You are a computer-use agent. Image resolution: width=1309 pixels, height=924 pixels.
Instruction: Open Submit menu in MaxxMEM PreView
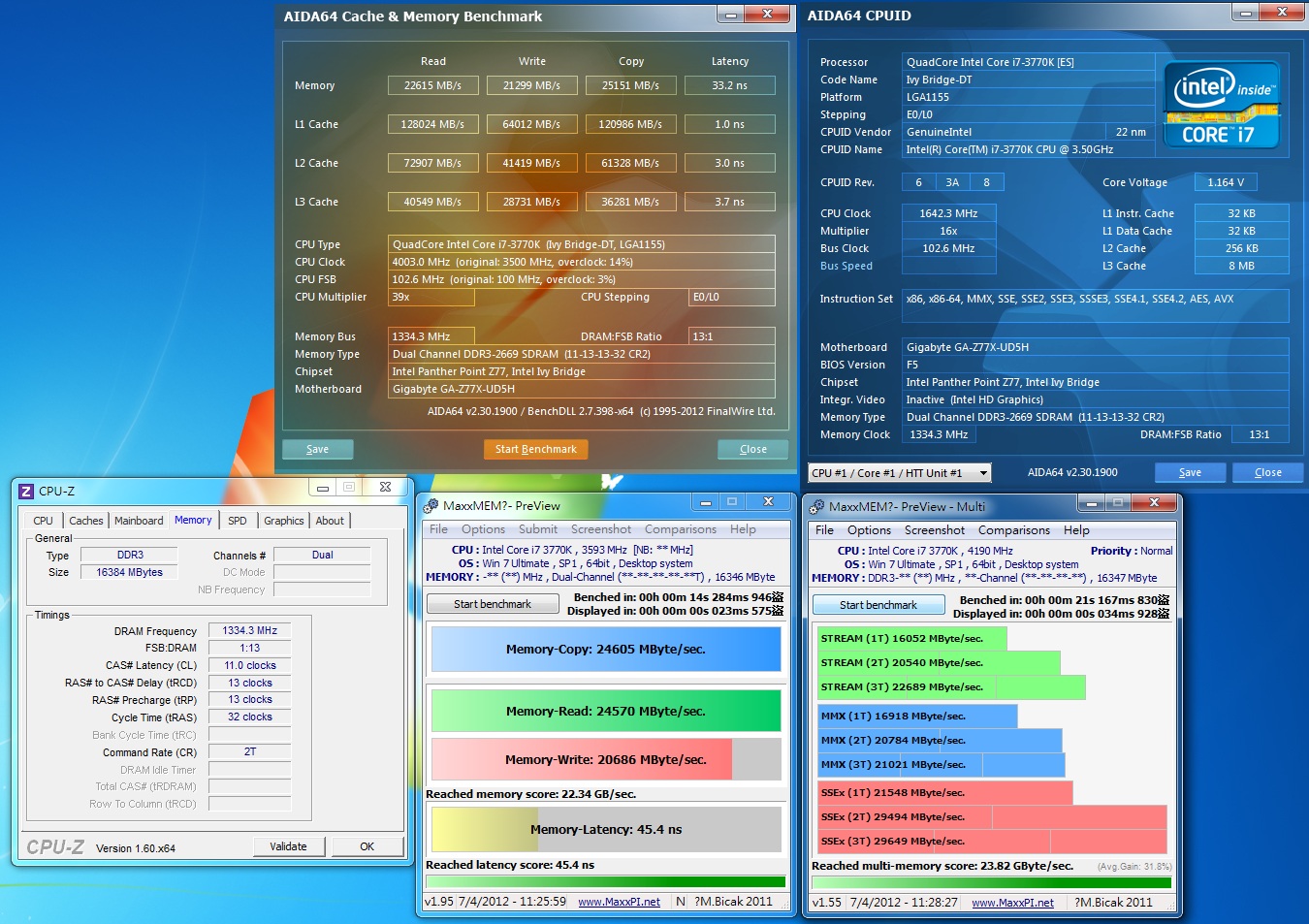tap(538, 529)
